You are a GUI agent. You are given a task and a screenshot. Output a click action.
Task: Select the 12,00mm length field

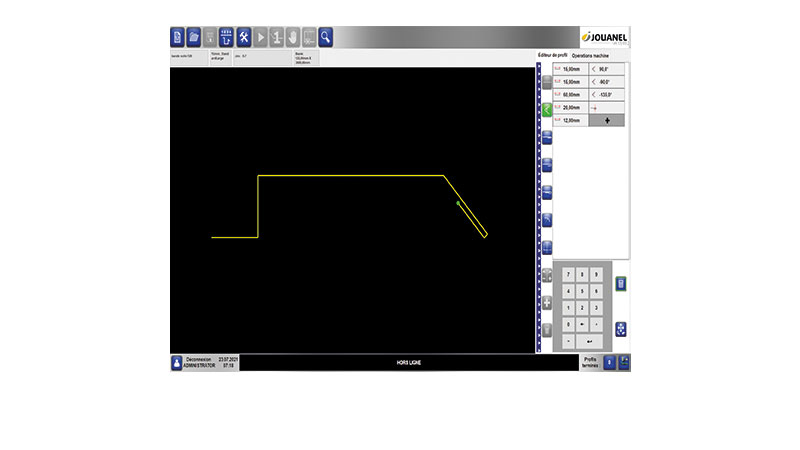click(x=570, y=120)
